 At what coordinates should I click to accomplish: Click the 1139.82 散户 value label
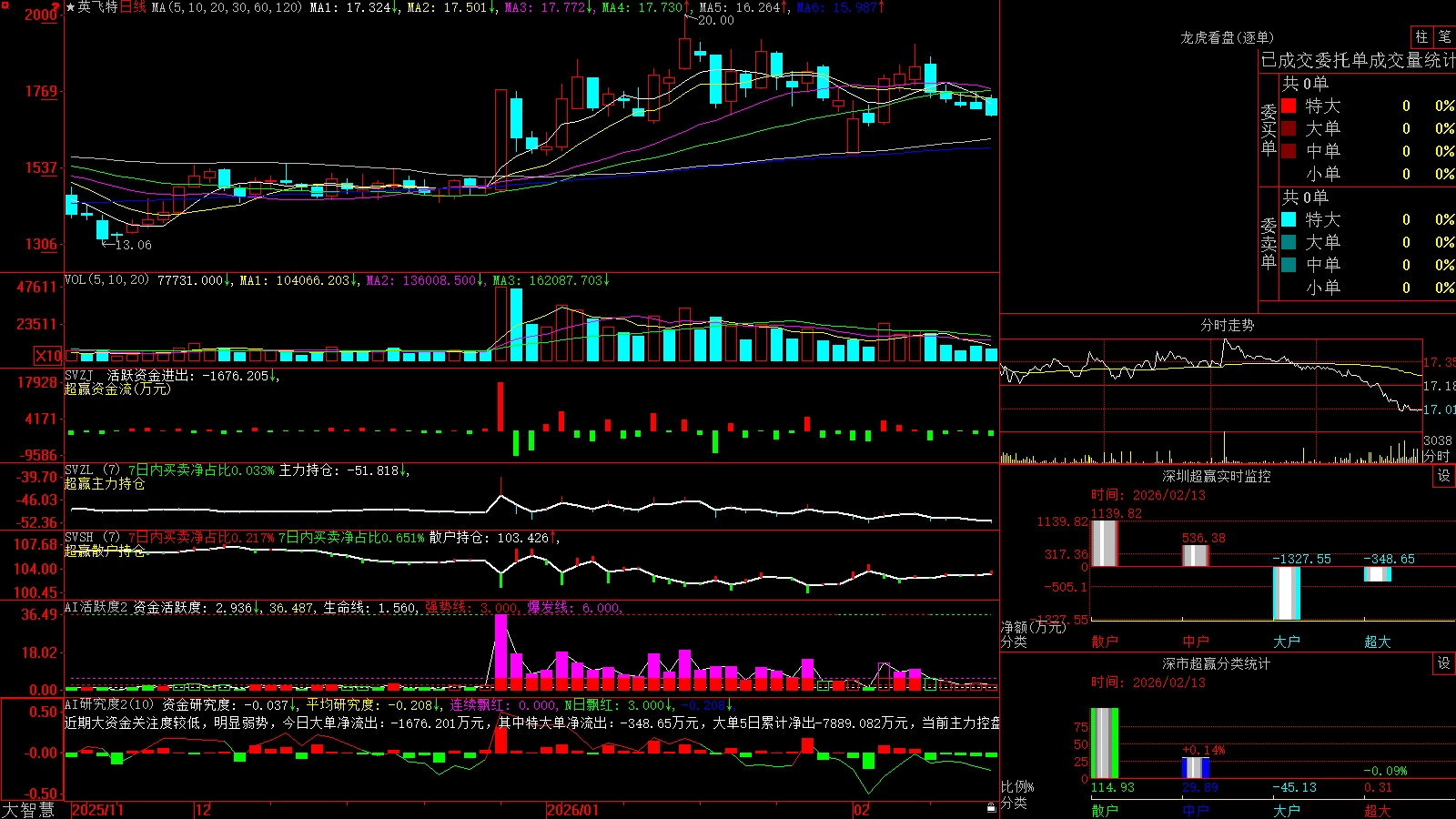pyautogui.click(x=1116, y=513)
